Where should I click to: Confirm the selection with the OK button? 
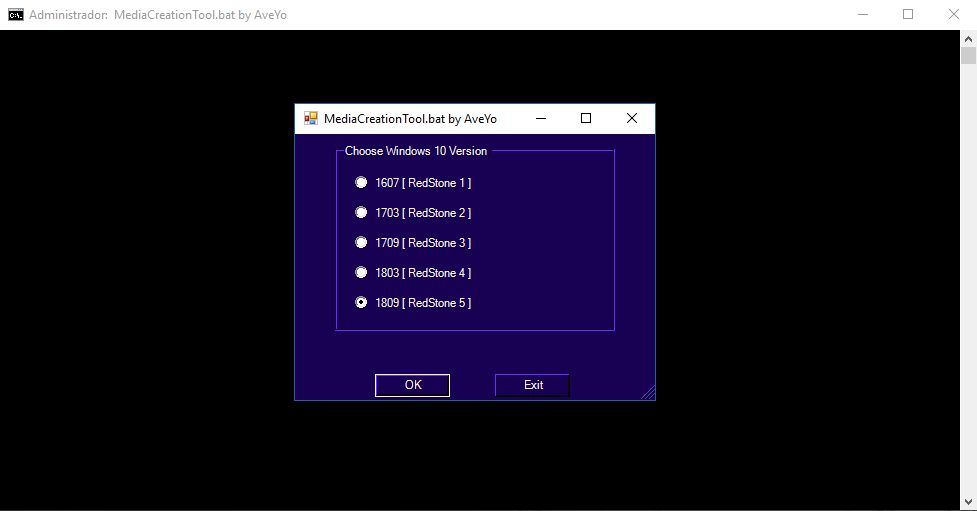(412, 385)
